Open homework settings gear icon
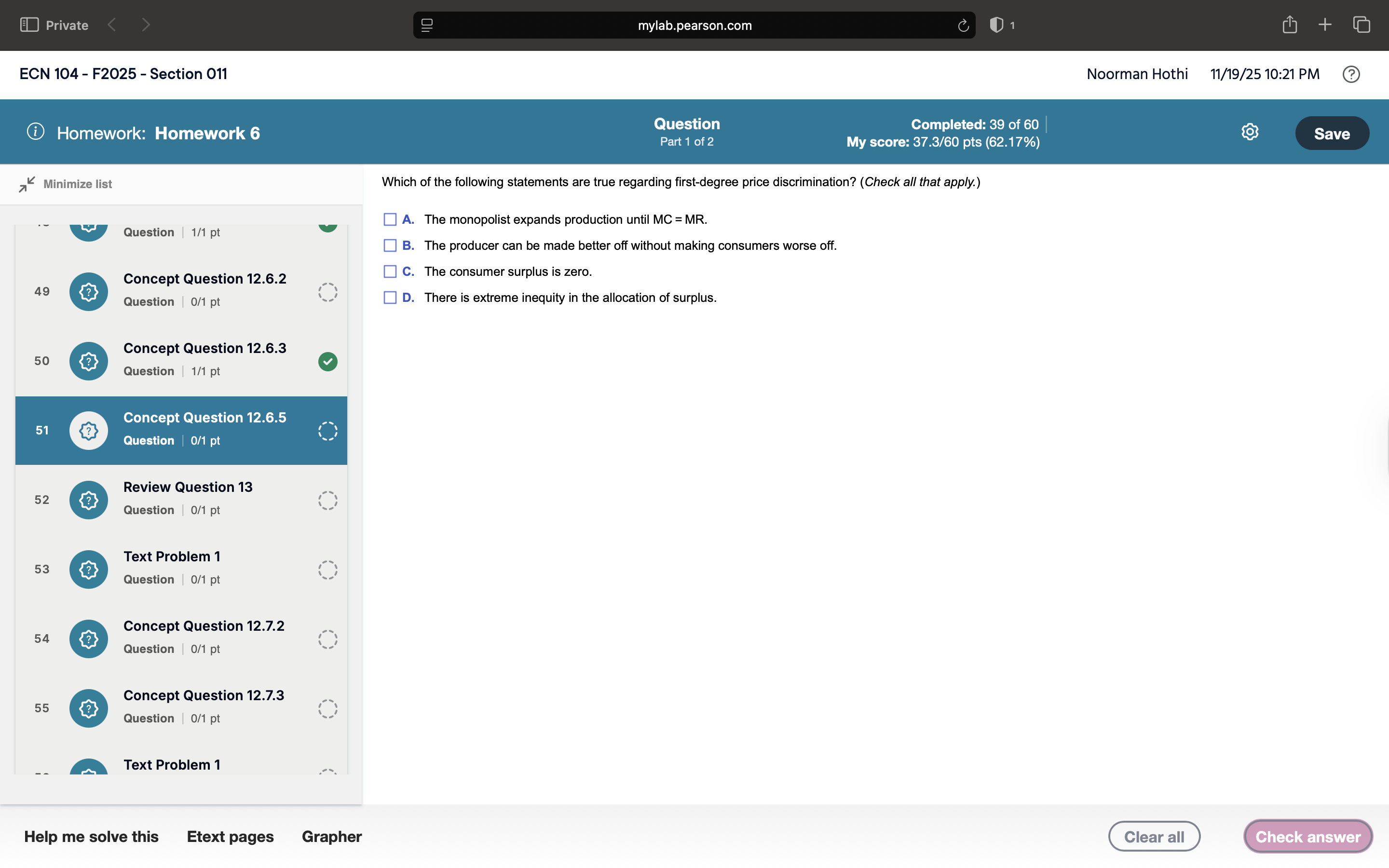1389x868 pixels. point(1250,132)
